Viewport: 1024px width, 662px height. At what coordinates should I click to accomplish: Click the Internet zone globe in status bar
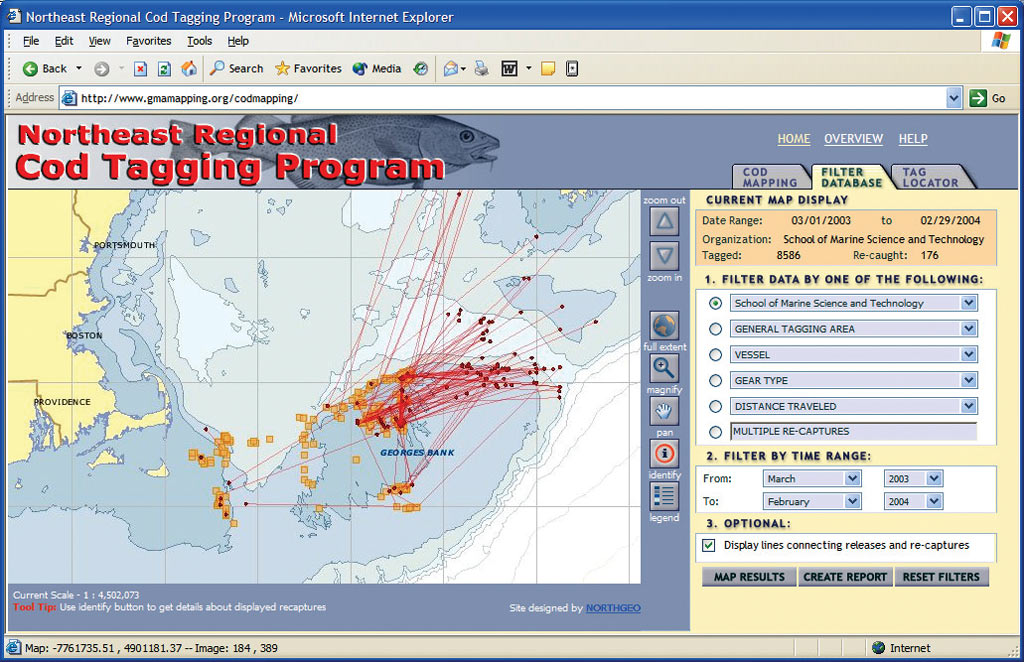[x=878, y=648]
